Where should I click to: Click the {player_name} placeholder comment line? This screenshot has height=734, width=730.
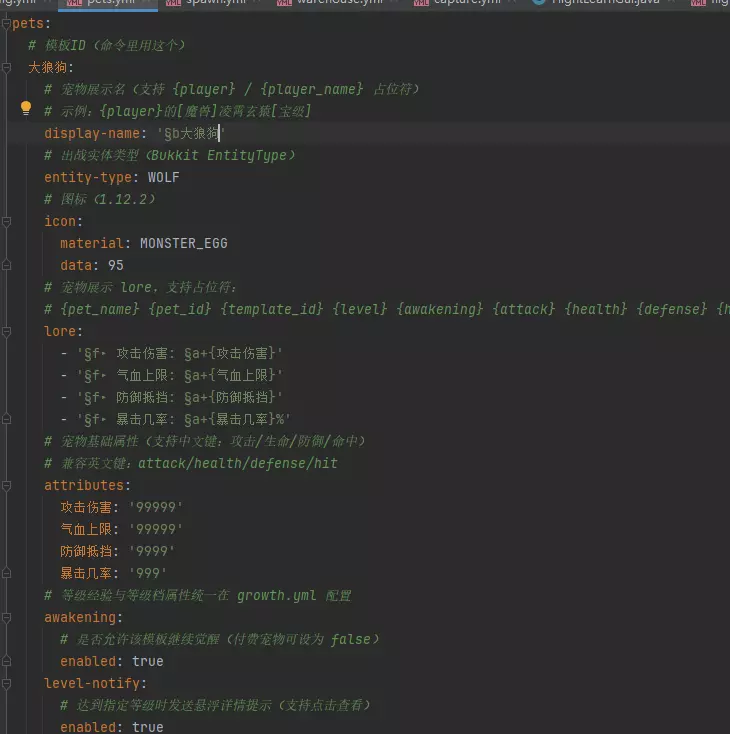point(231,89)
